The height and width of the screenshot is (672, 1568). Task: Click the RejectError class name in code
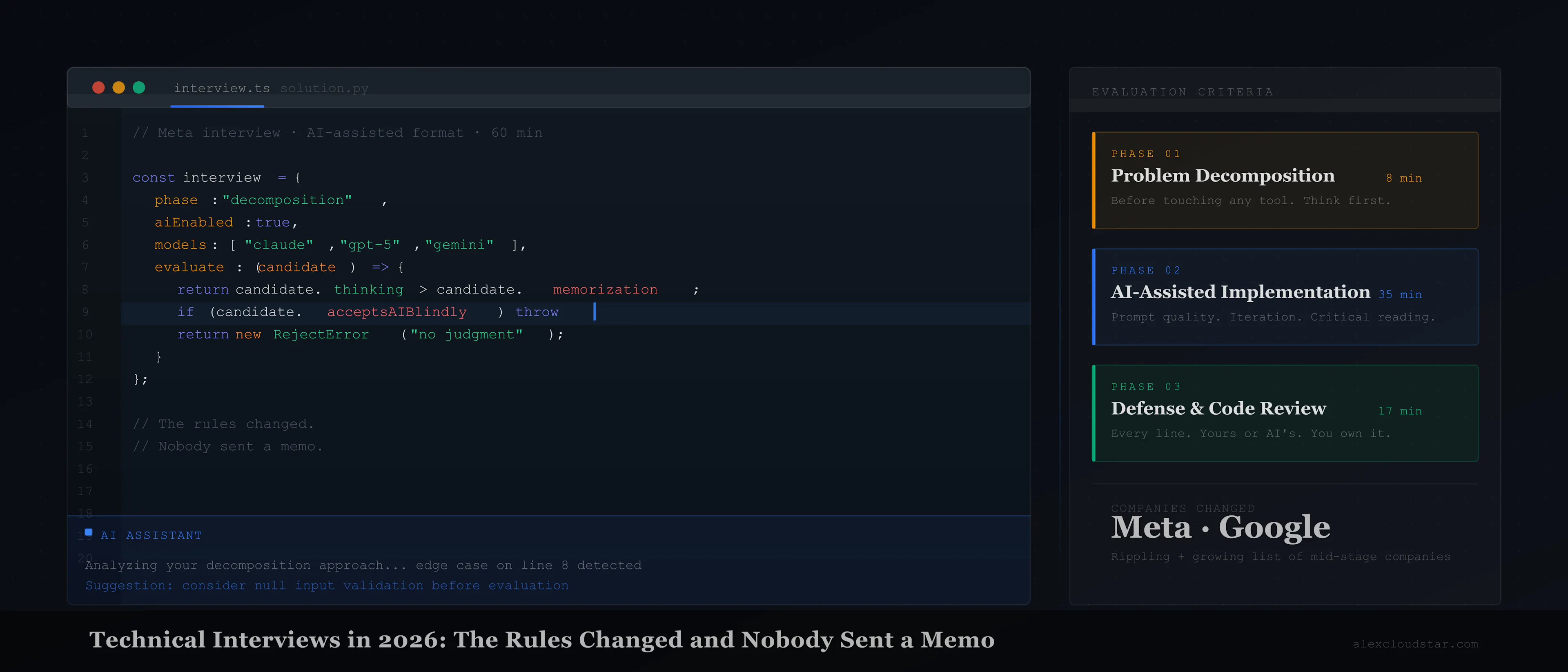[321, 335]
